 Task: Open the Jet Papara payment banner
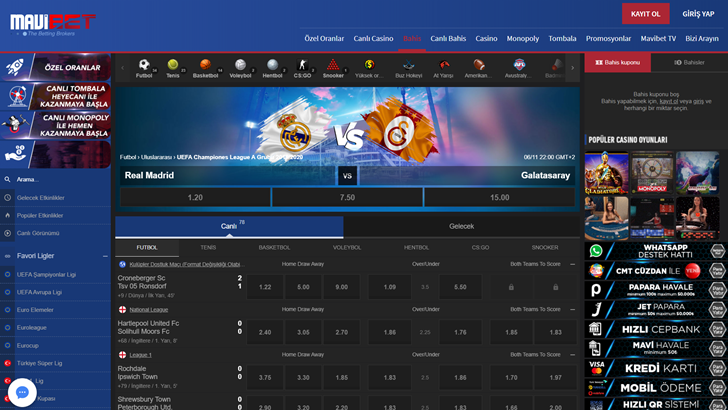pos(656,310)
